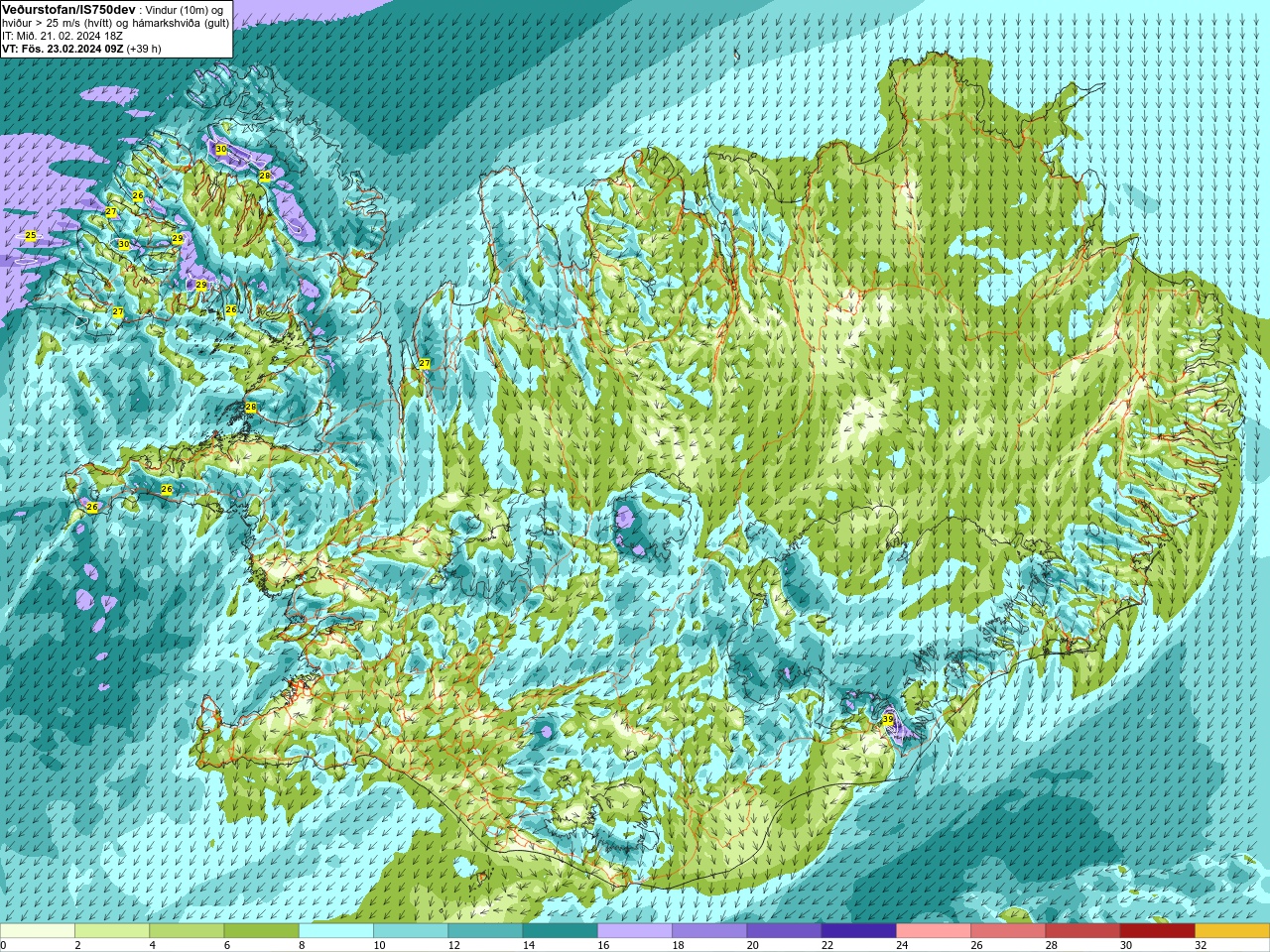Select the dark red 30–32 legend swatch

click(1157, 931)
